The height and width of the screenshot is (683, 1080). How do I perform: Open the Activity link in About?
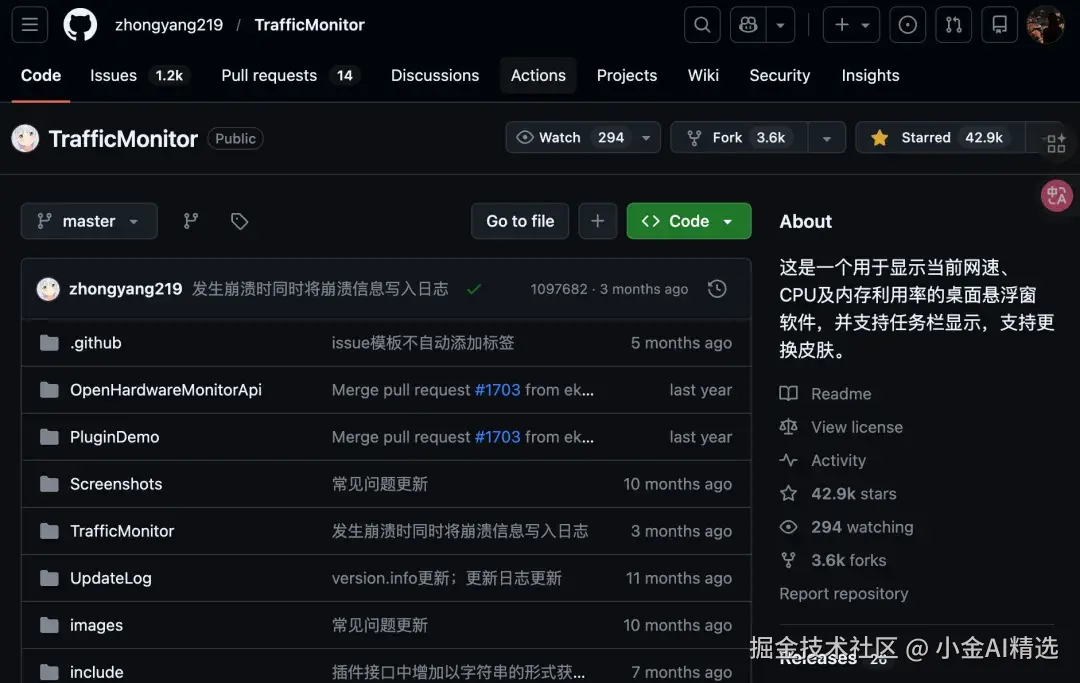[823, 460]
